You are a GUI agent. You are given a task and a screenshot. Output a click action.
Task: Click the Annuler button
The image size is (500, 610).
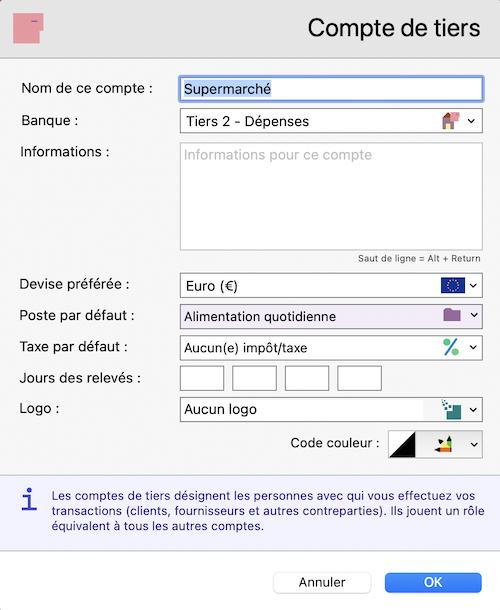click(322, 582)
